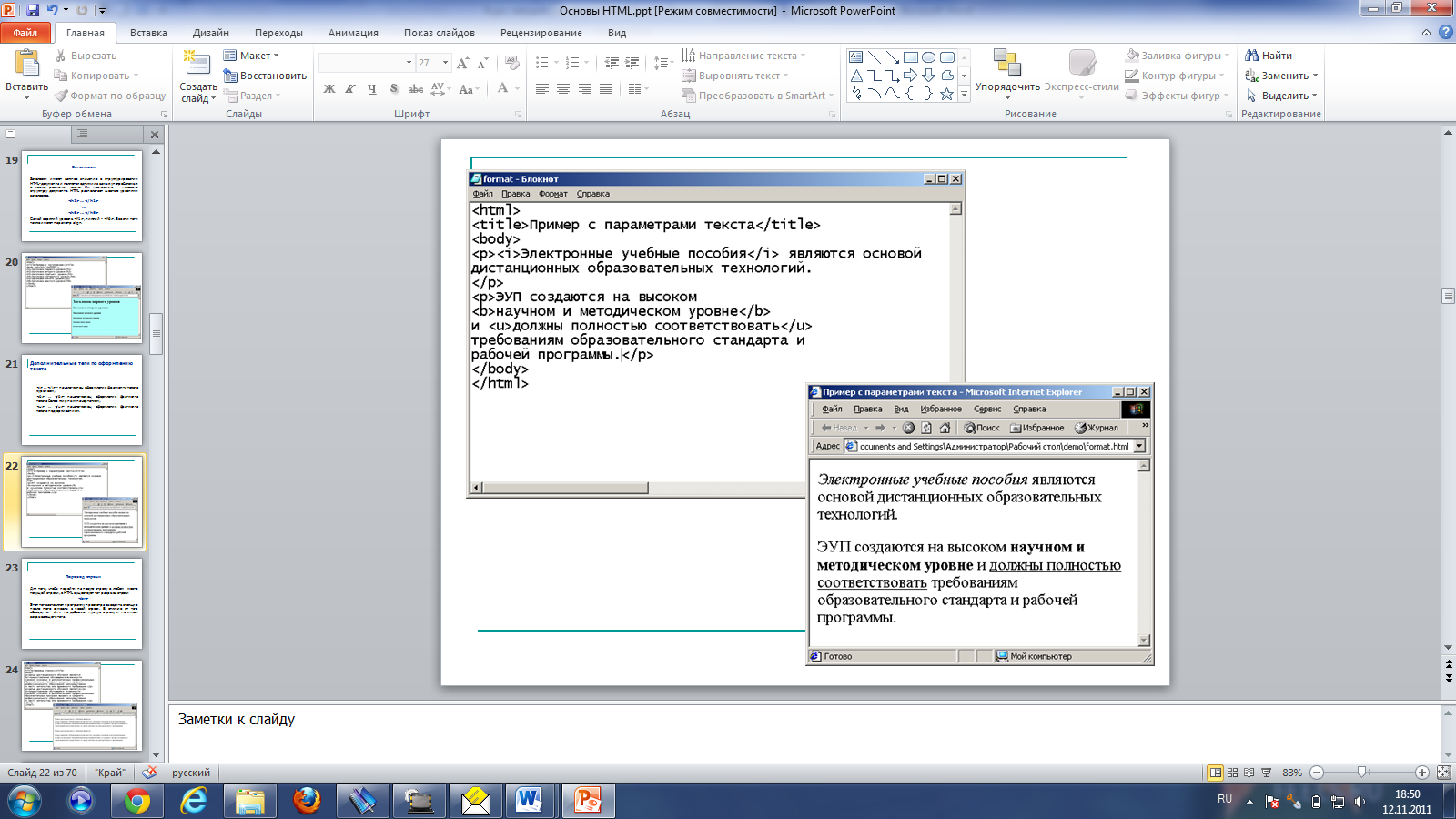Click Convert to SmartArt button

coord(757,96)
